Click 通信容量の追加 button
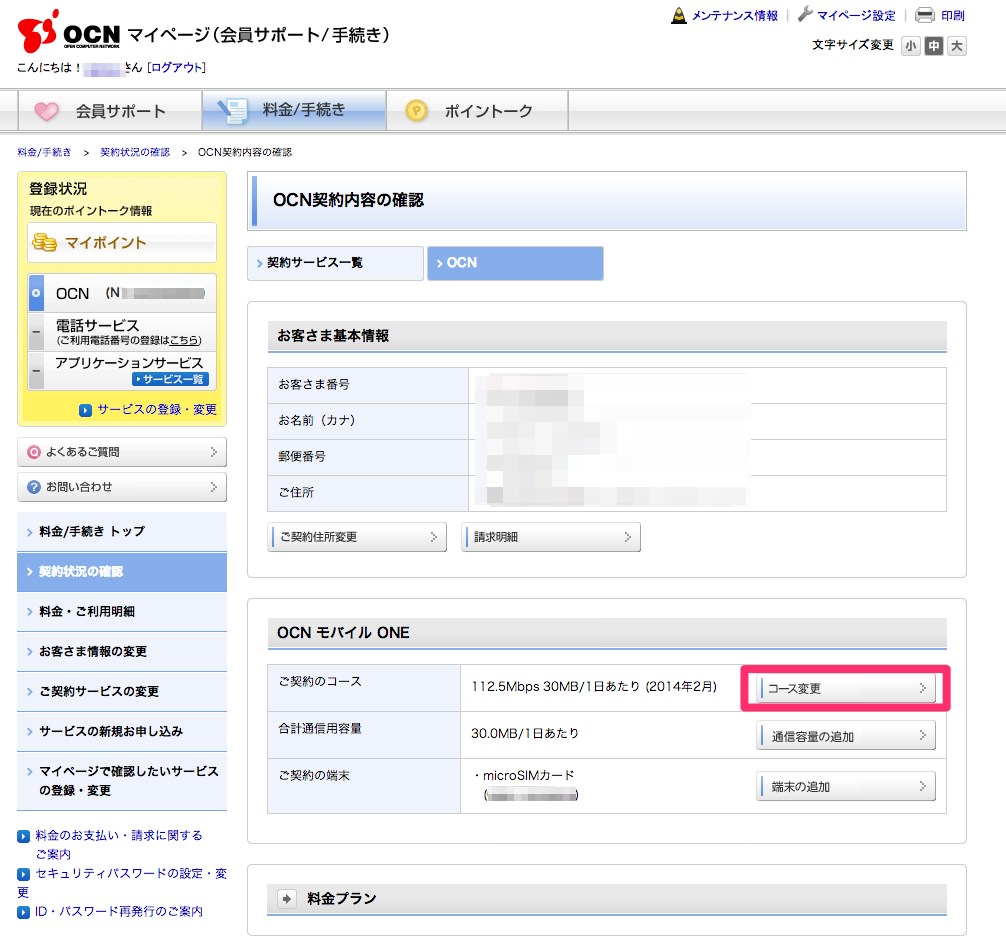The height and width of the screenshot is (942, 1006). point(846,736)
